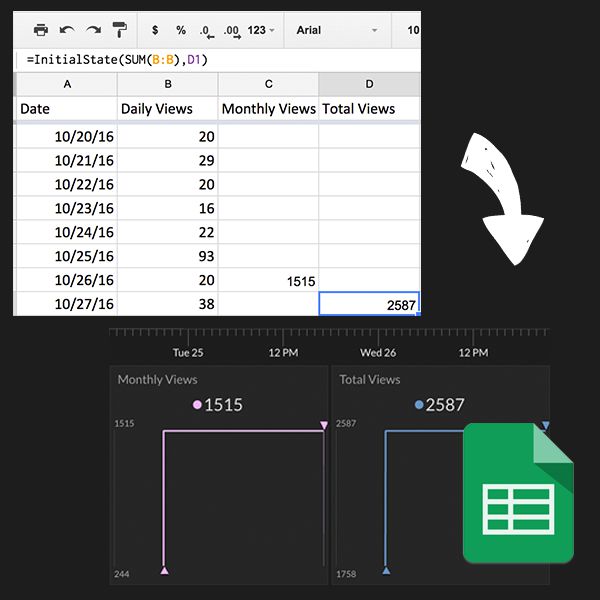Select the cell containing 10/24/16

(x=66, y=232)
